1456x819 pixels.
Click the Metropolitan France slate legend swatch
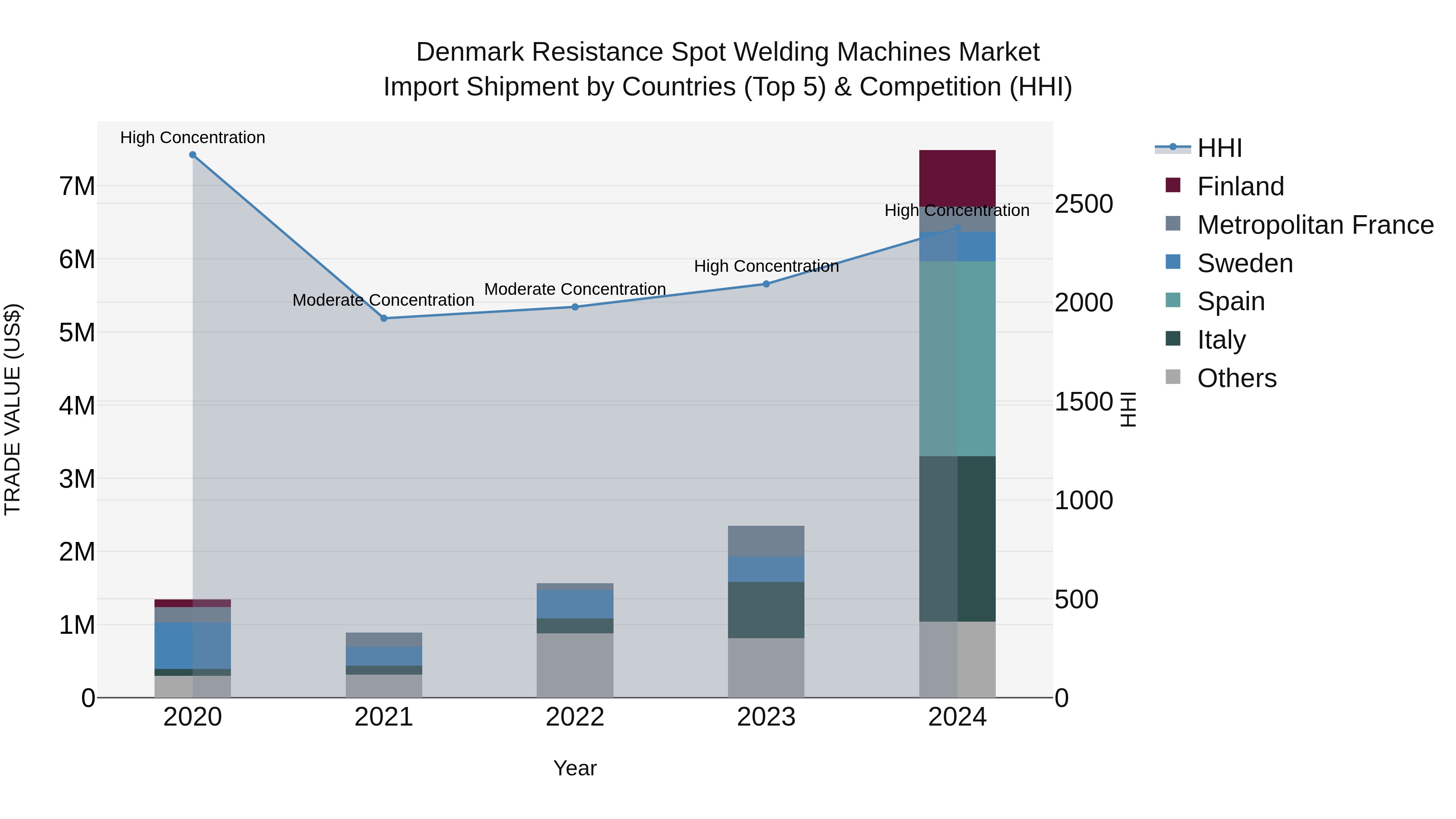1173,223
